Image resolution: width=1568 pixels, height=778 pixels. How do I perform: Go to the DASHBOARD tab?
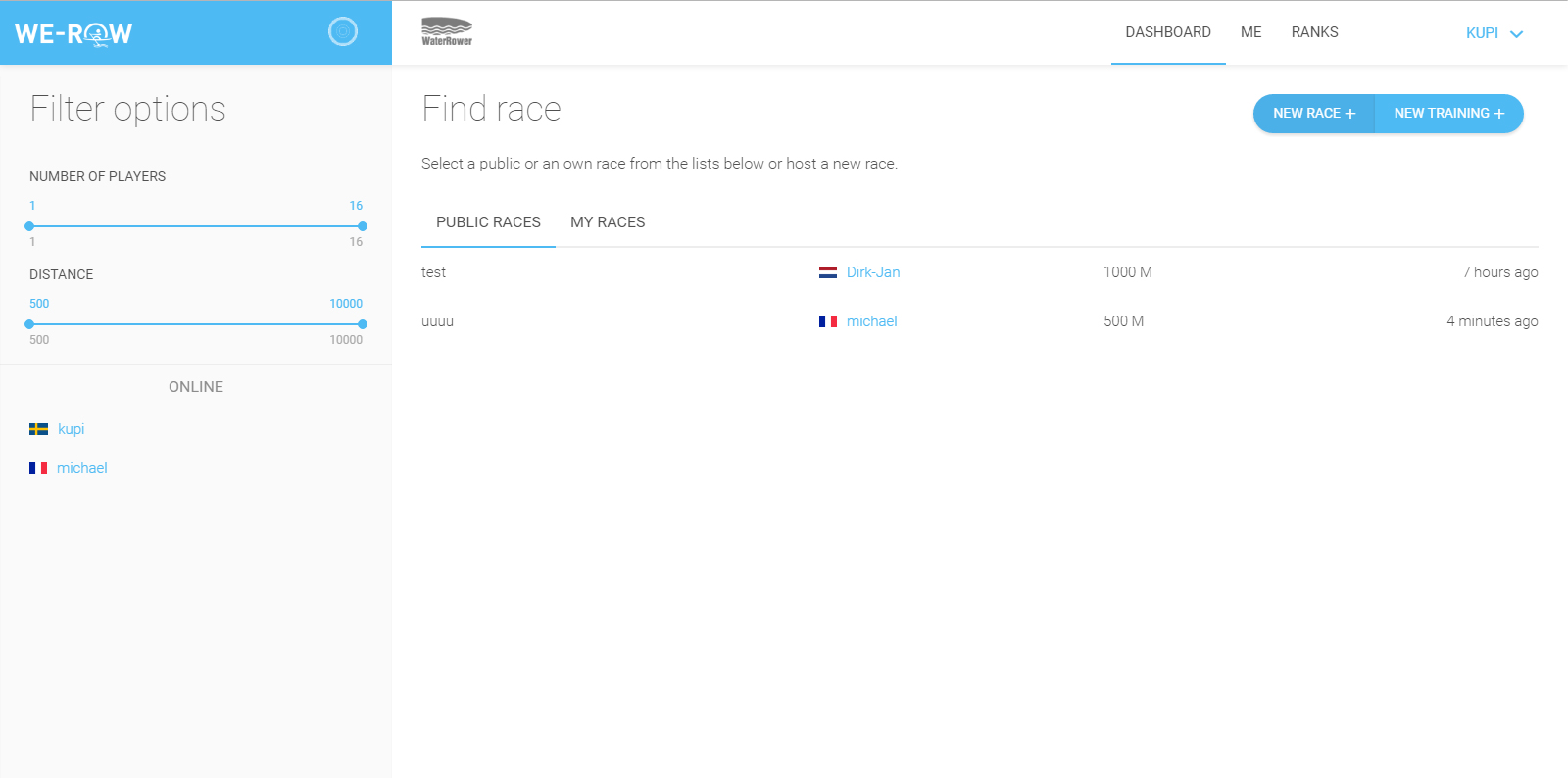tap(1168, 32)
